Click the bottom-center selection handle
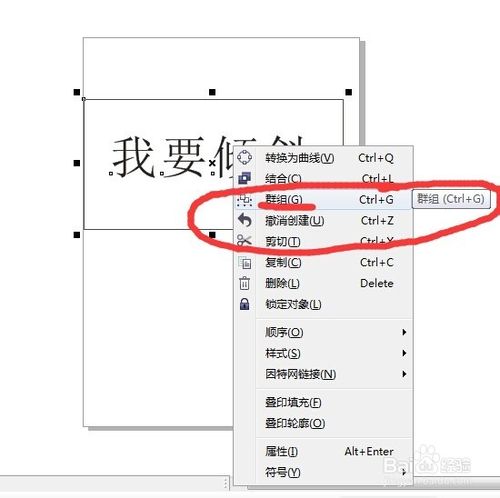Image resolution: width=500 pixels, height=498 pixels. (x=212, y=235)
